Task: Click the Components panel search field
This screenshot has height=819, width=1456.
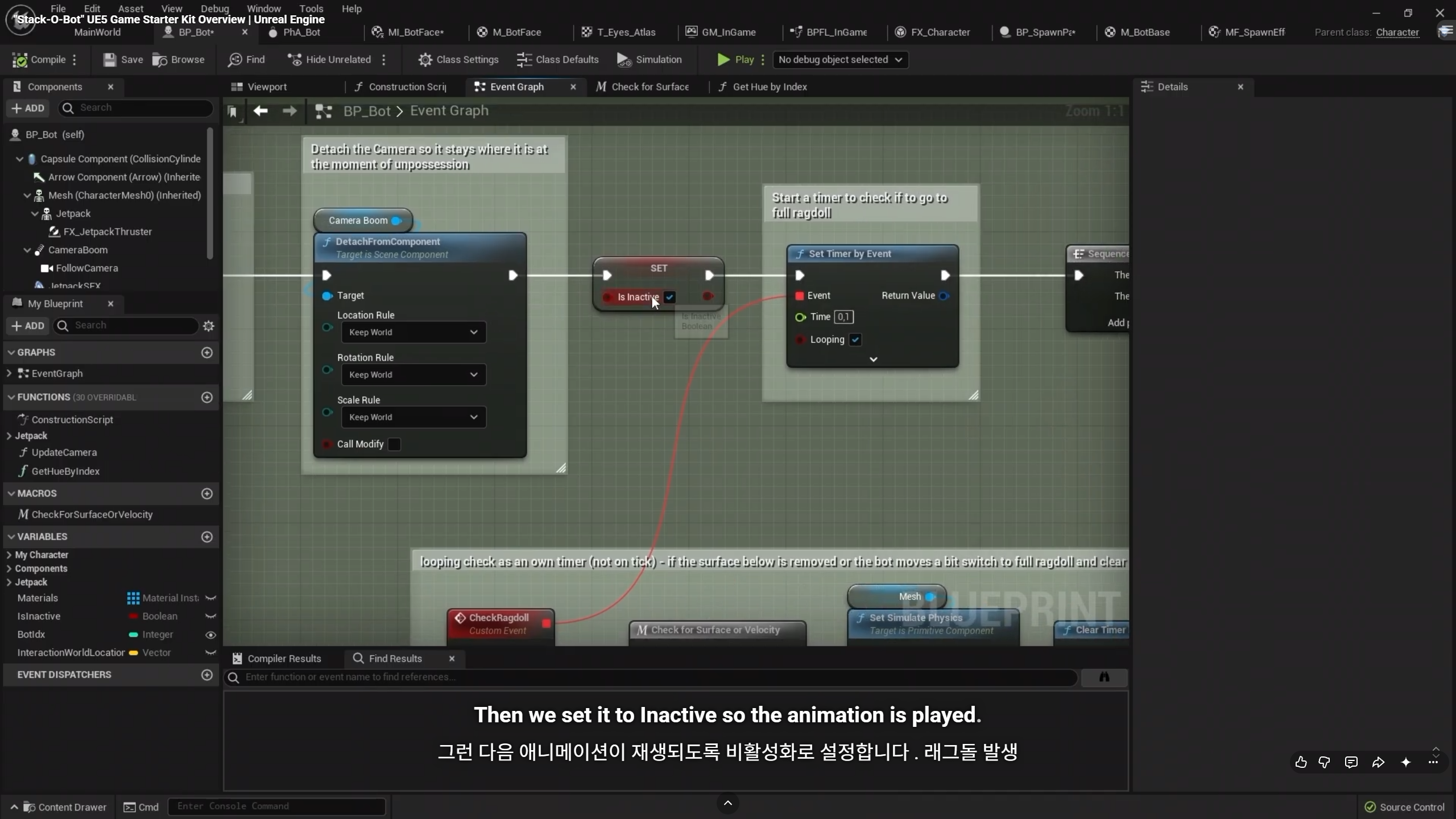Action: coord(136,108)
